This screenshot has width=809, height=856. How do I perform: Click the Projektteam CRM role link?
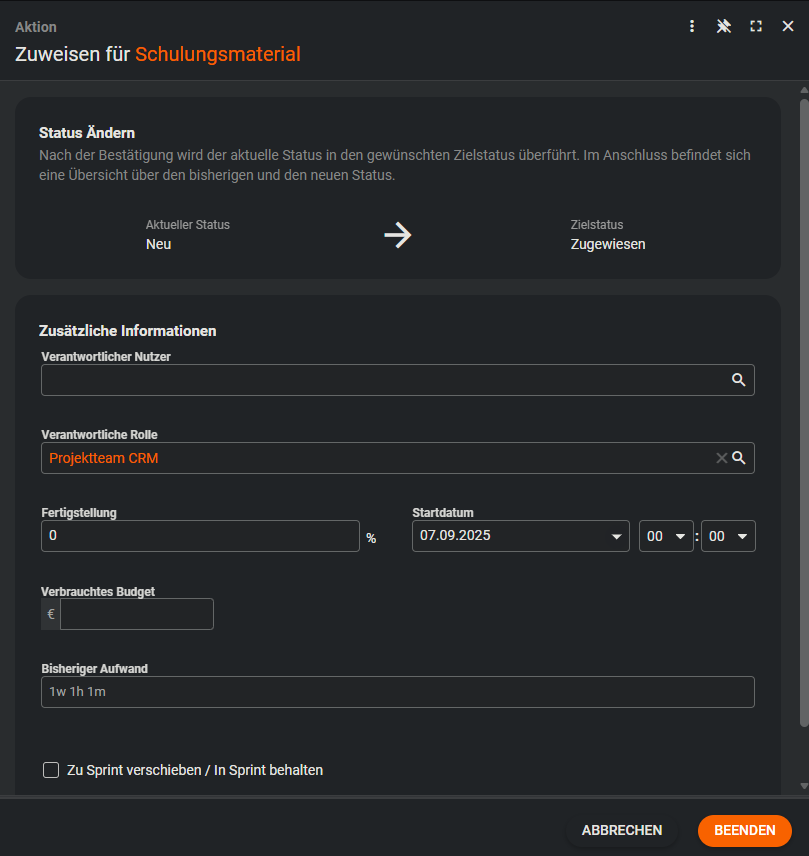tap(104, 458)
